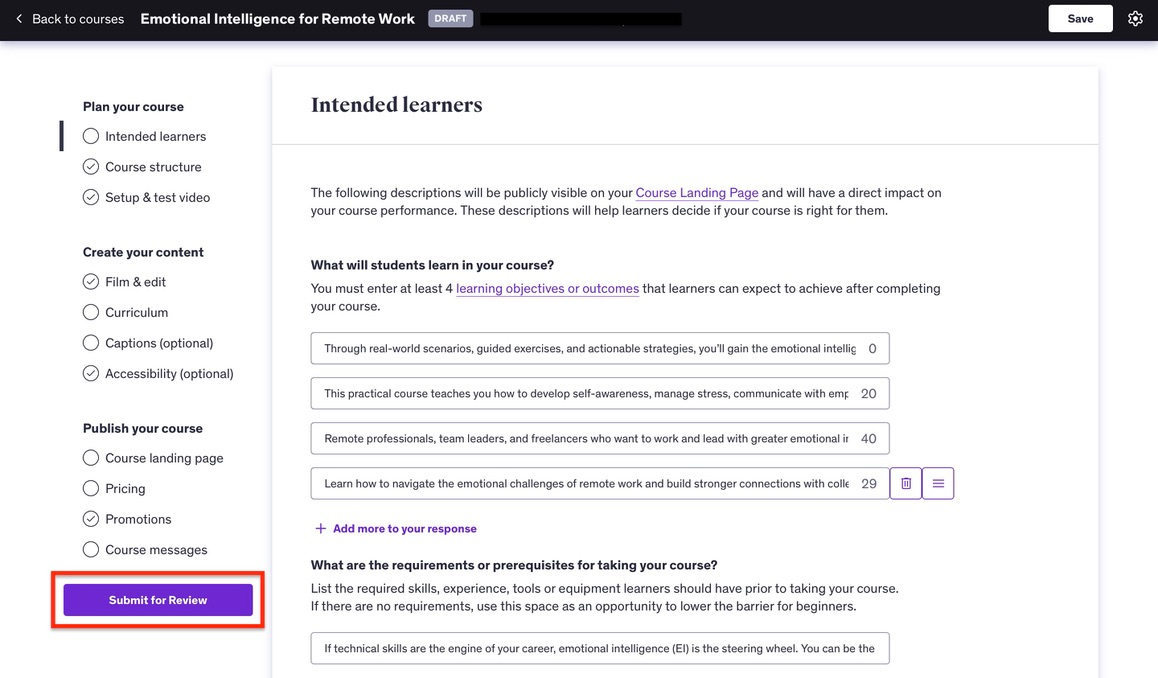The width and height of the screenshot is (1158, 678).
Task: Go to Course landing page label
Action: point(164,458)
